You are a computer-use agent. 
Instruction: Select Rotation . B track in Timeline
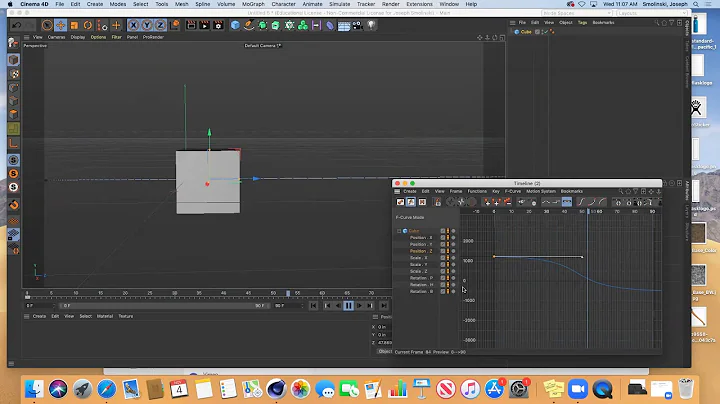click(421, 291)
